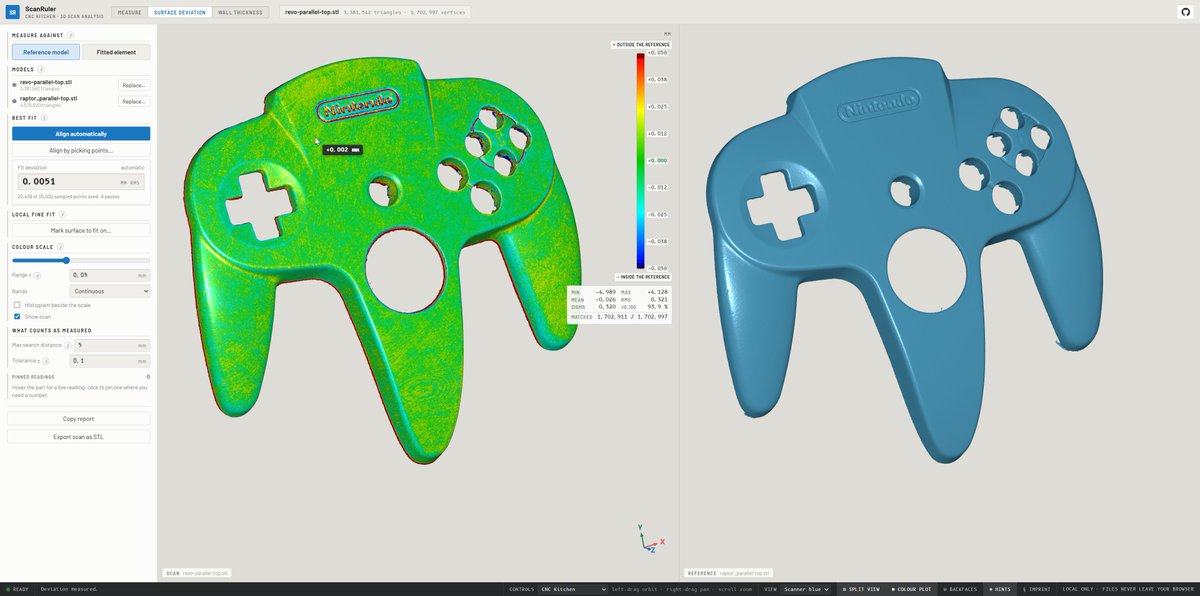
Task: Click the Matched 1,702,911 statistic
Action: click(x=618, y=317)
